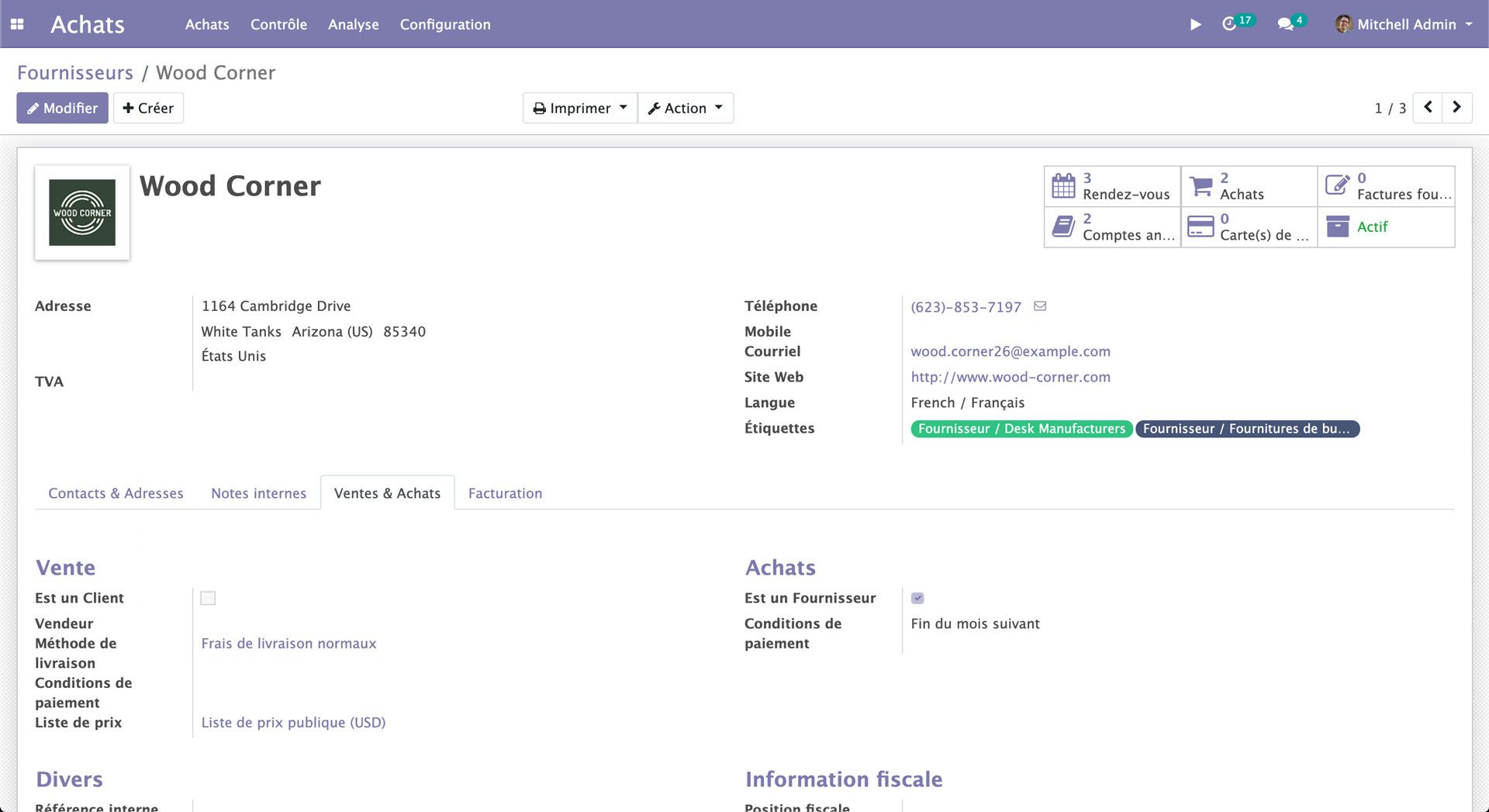Viewport: 1489px width, 812px height.
Task: Go to next record with right pagination arrow
Action: [1457, 108]
